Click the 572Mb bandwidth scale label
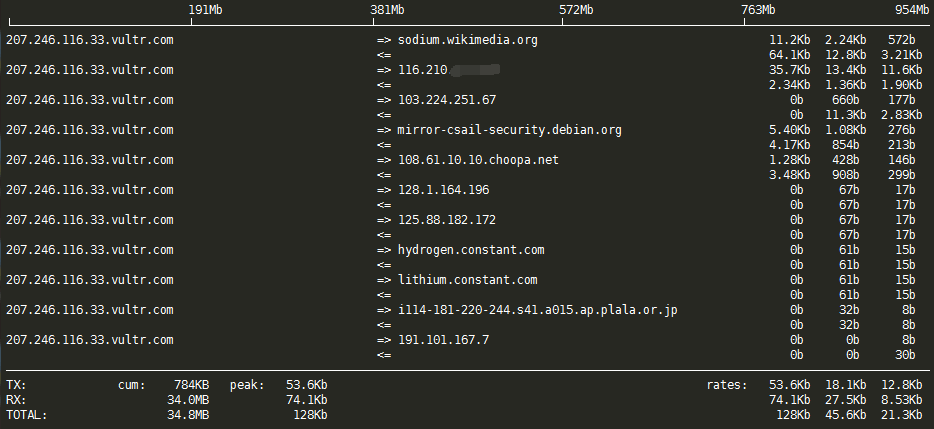 tap(576, 10)
